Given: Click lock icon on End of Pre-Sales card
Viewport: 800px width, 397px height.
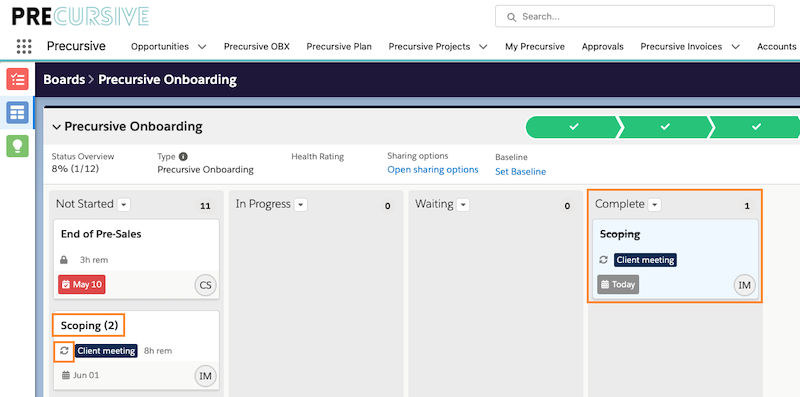Looking at the screenshot, I should coord(64,260).
